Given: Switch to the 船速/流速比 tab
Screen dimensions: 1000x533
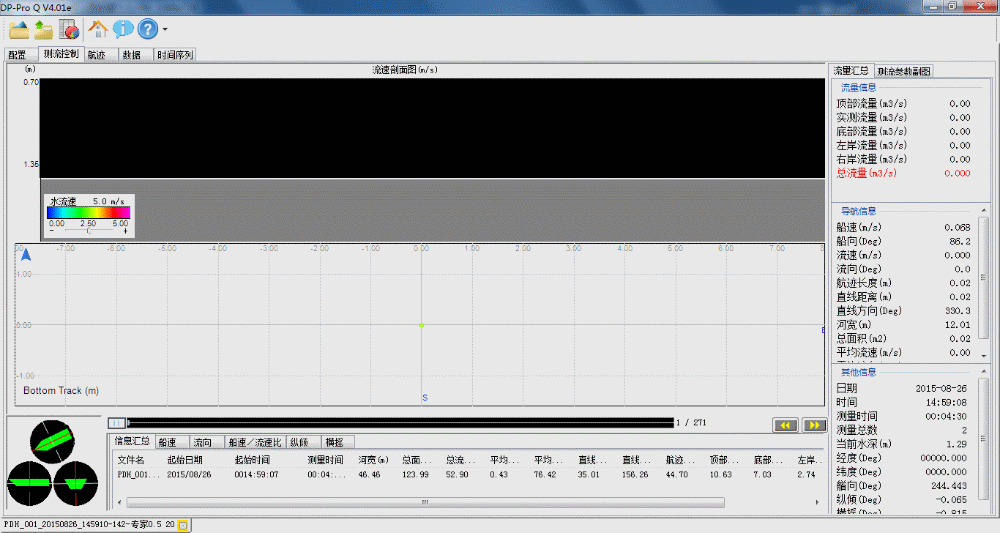Looking at the screenshot, I should click(x=254, y=442).
